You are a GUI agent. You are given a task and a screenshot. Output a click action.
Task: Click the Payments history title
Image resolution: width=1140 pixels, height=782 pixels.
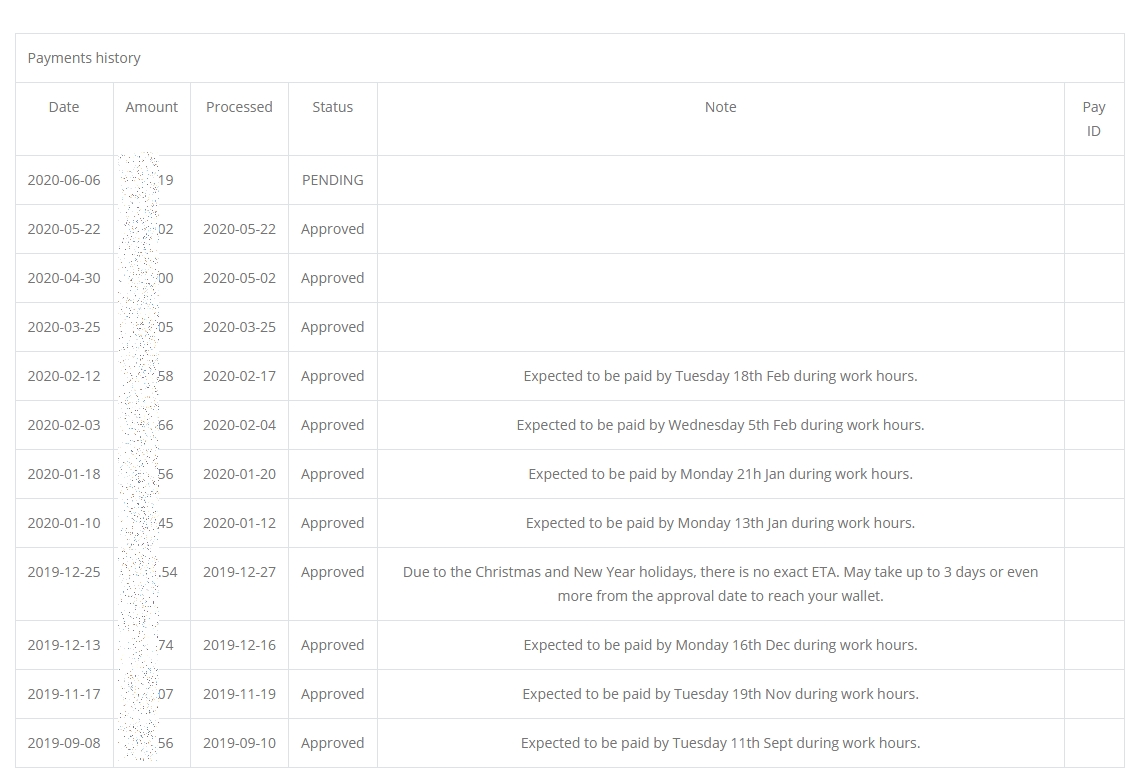[84, 58]
